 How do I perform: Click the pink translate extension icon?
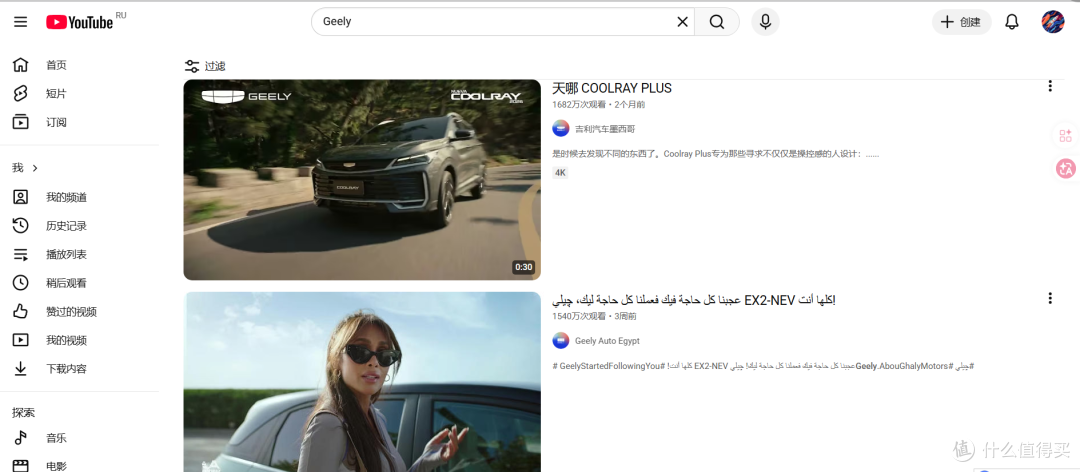[1066, 168]
